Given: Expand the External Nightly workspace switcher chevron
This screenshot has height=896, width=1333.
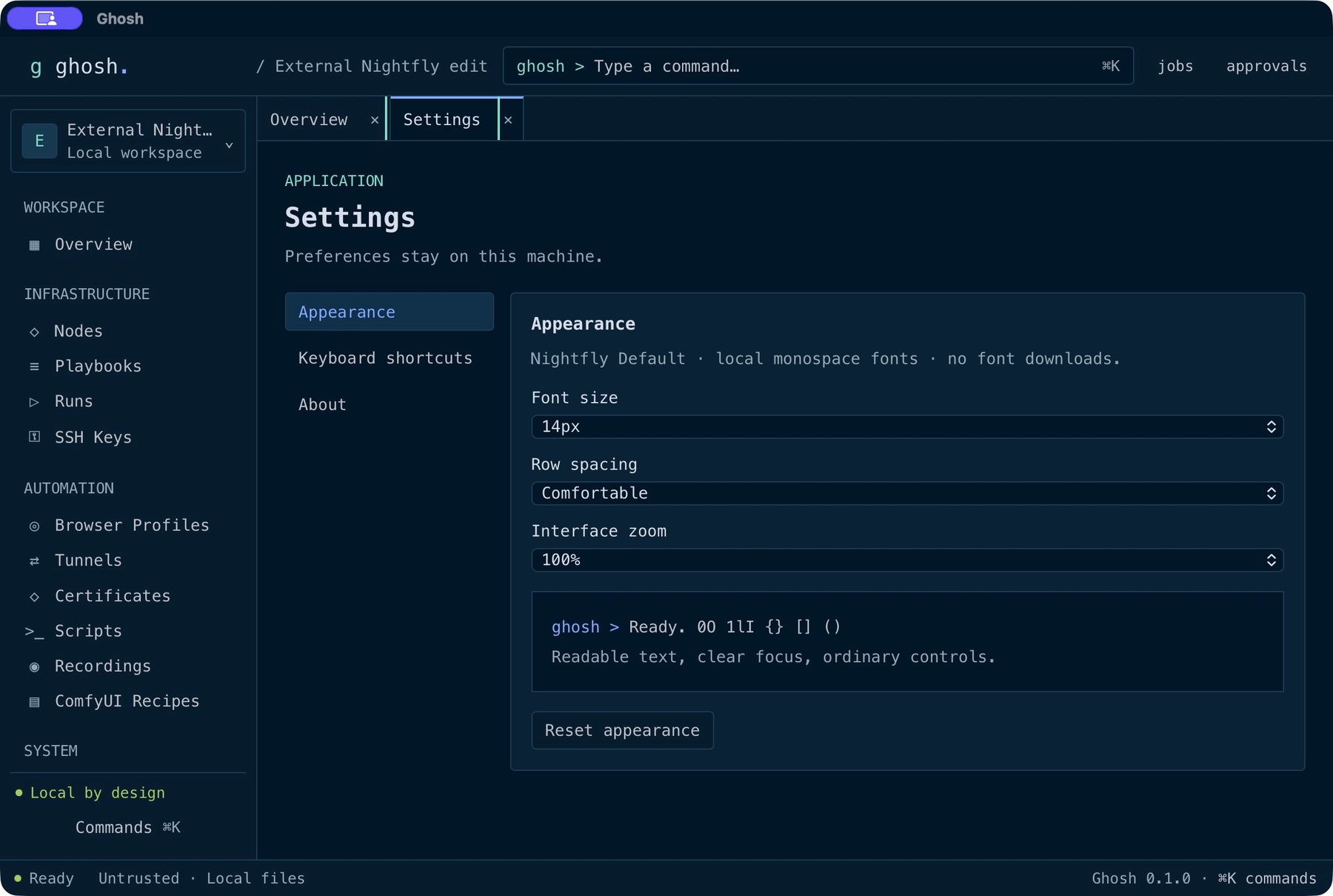Looking at the screenshot, I should pos(230,145).
